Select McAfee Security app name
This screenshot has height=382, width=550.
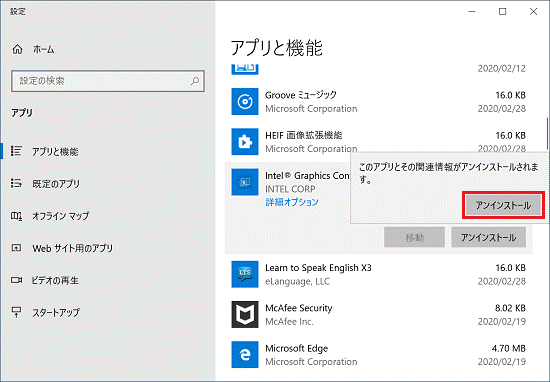pyautogui.click(x=299, y=308)
